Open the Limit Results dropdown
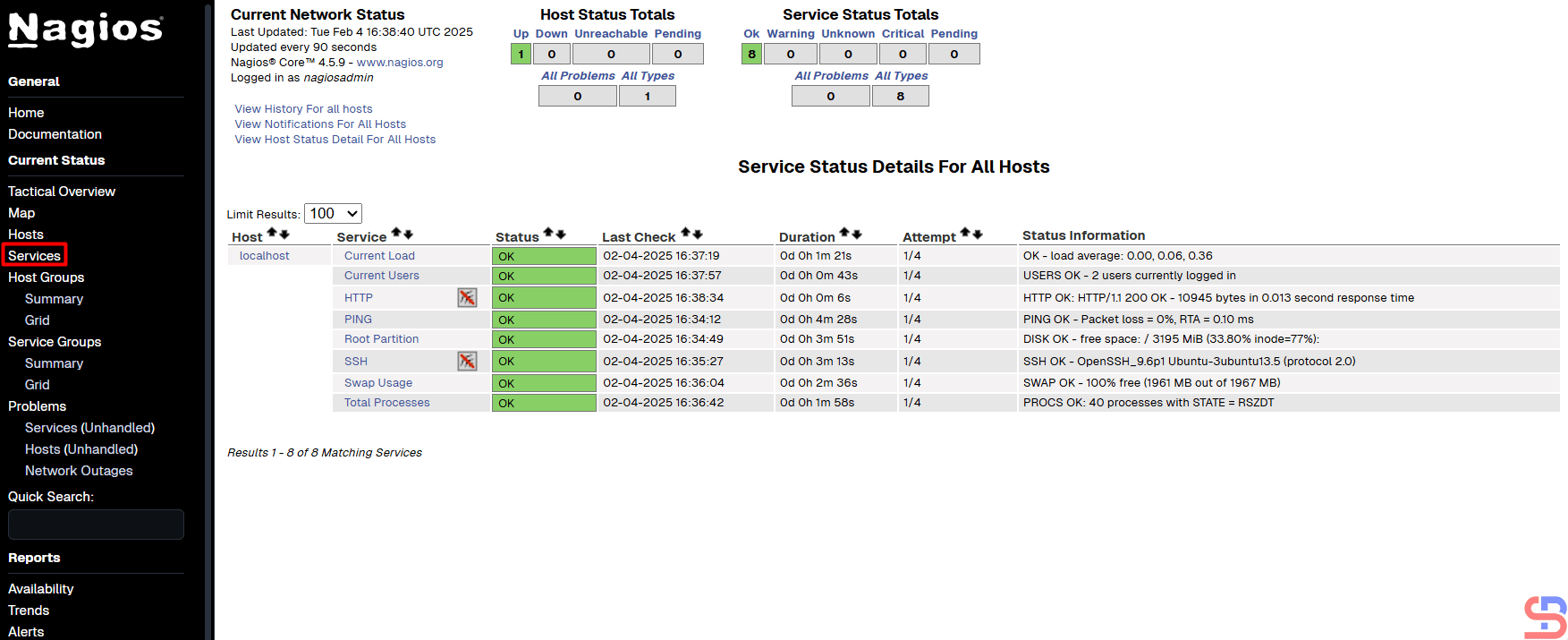 (x=333, y=214)
